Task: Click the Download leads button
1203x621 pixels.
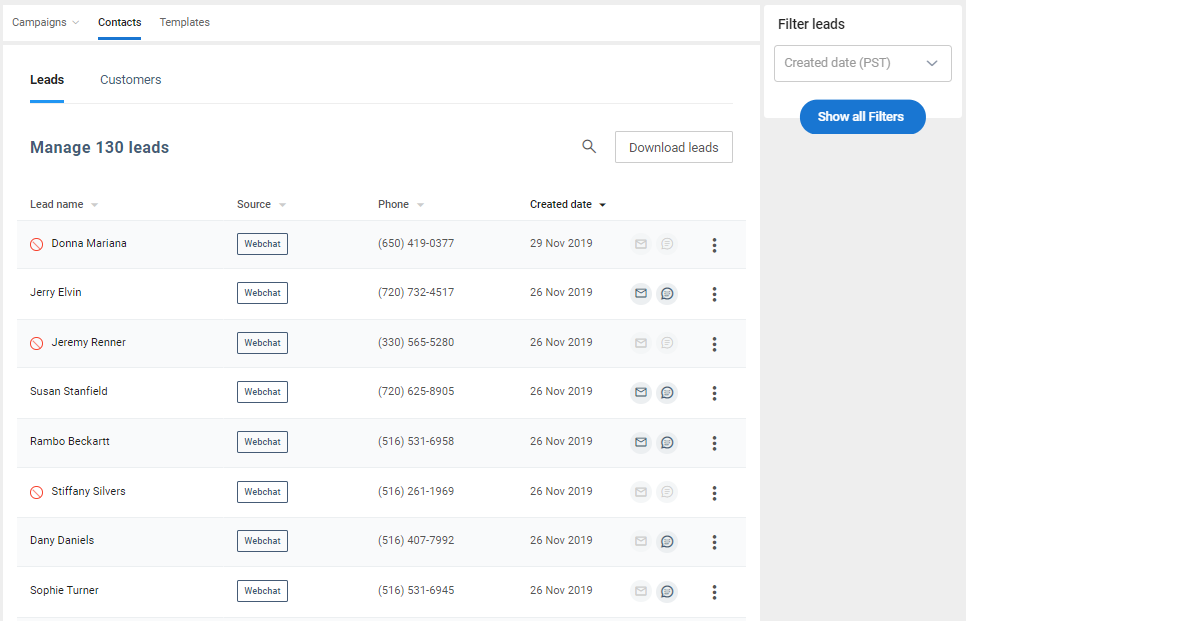Action: click(x=673, y=147)
